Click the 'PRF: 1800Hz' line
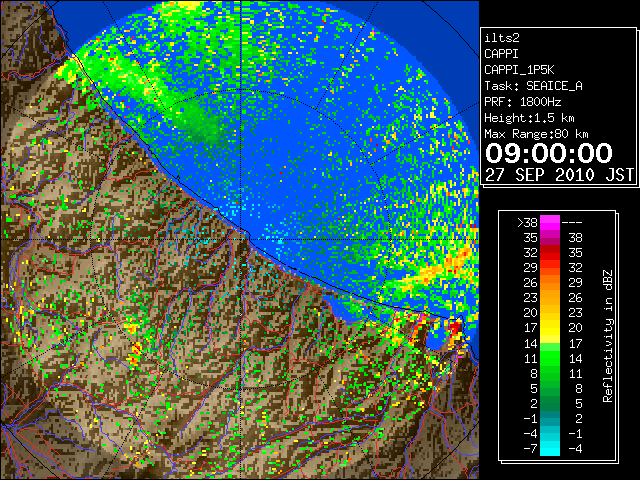Image resolution: width=640 pixels, height=480 pixels. pos(522,102)
